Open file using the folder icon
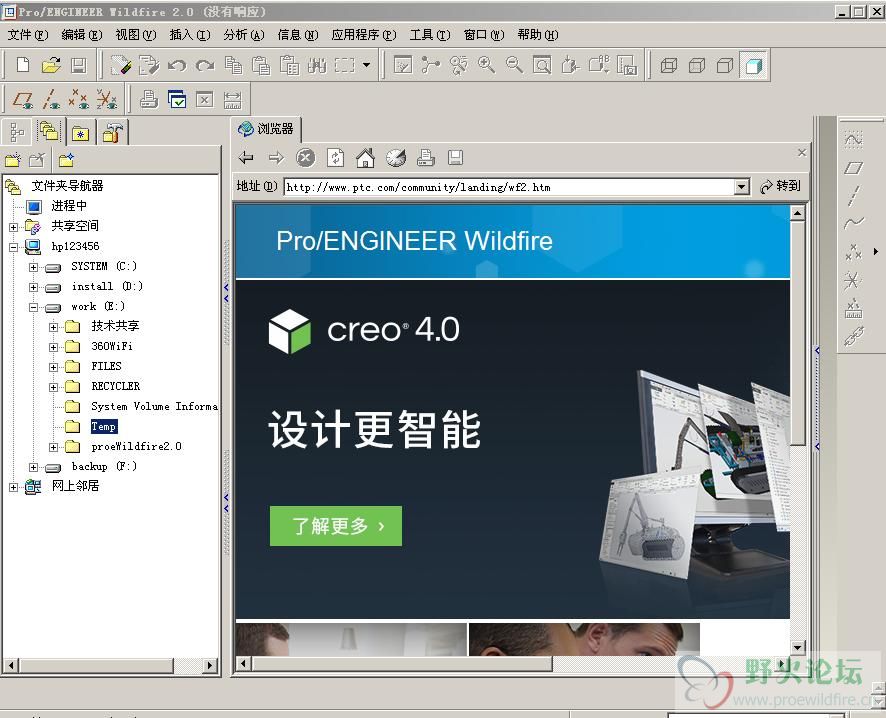The width and height of the screenshot is (886, 718). click(51, 65)
